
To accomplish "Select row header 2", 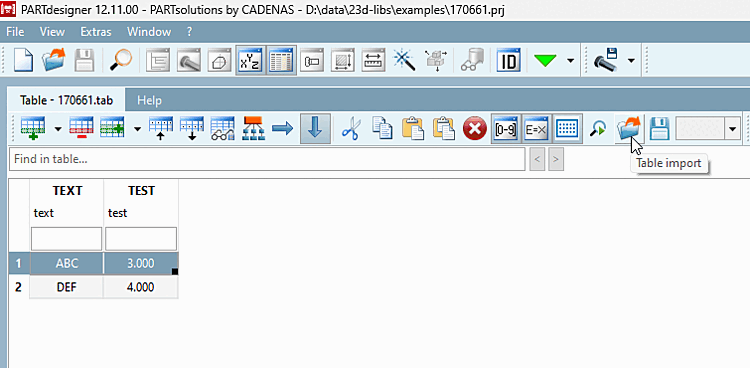I will pyautogui.click(x=18, y=287).
